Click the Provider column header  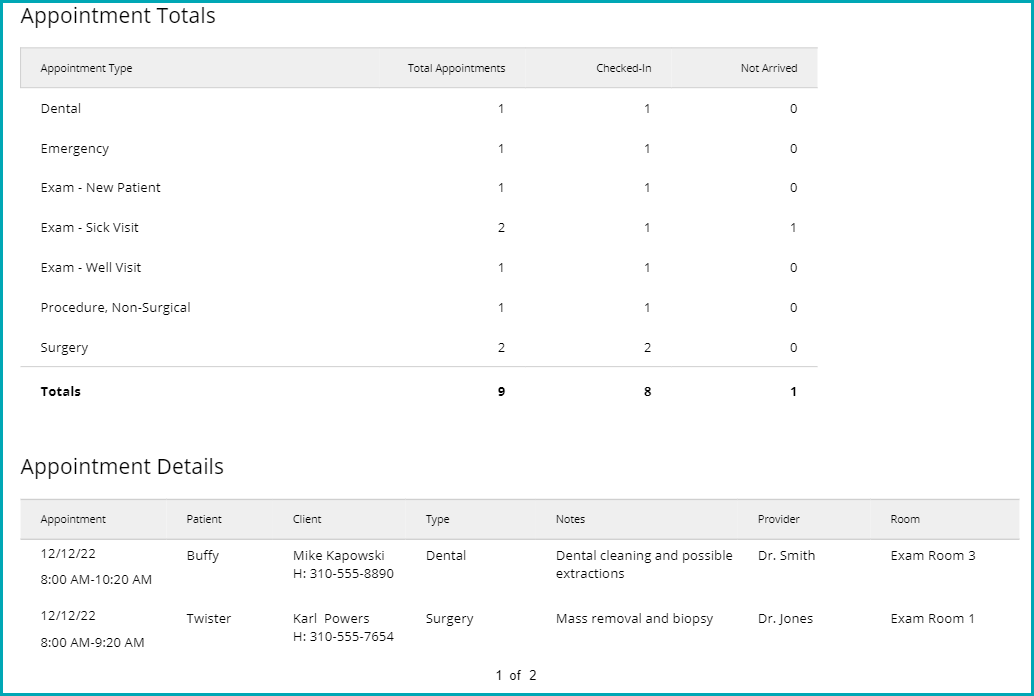pos(779,520)
